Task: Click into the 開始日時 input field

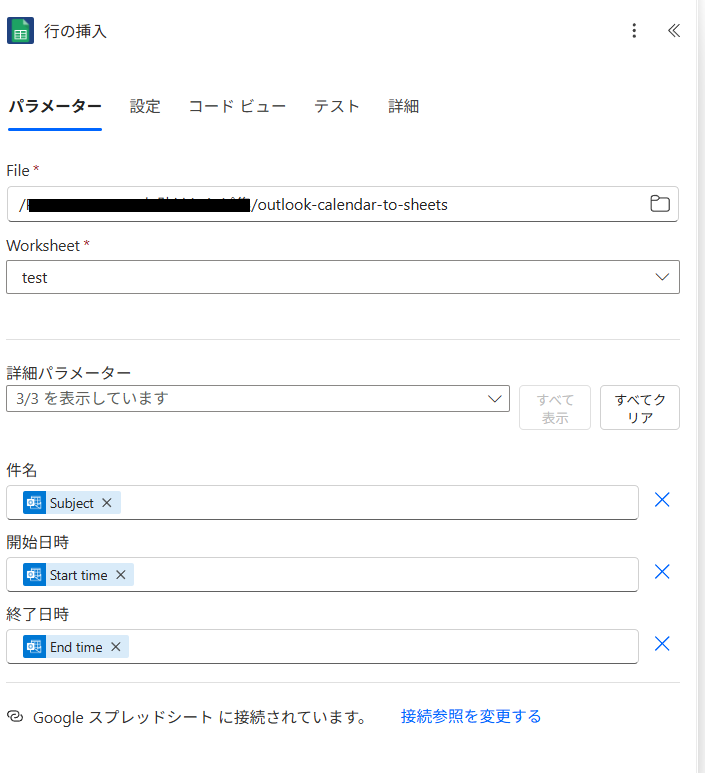Action: click(322, 574)
